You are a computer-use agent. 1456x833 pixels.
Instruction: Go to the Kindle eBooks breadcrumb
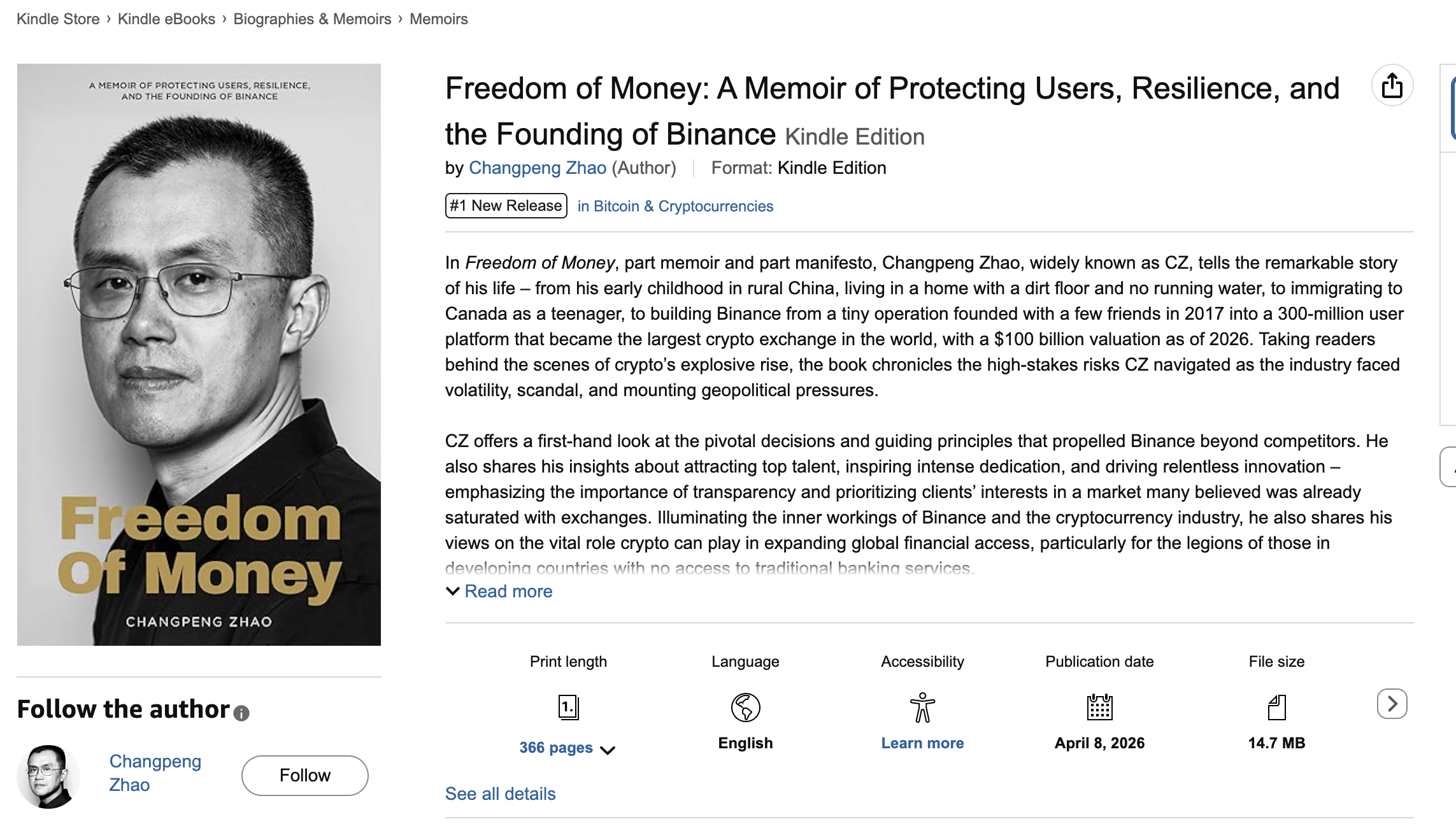click(x=166, y=19)
